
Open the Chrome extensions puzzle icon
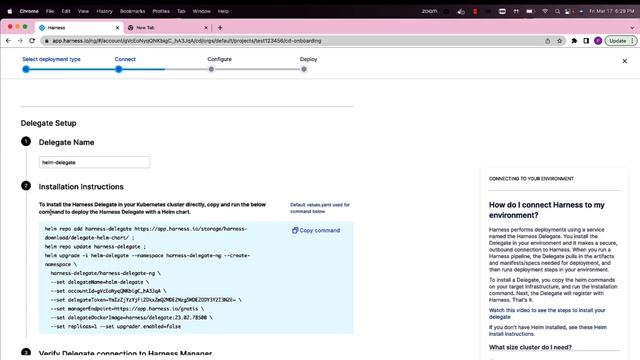point(574,41)
